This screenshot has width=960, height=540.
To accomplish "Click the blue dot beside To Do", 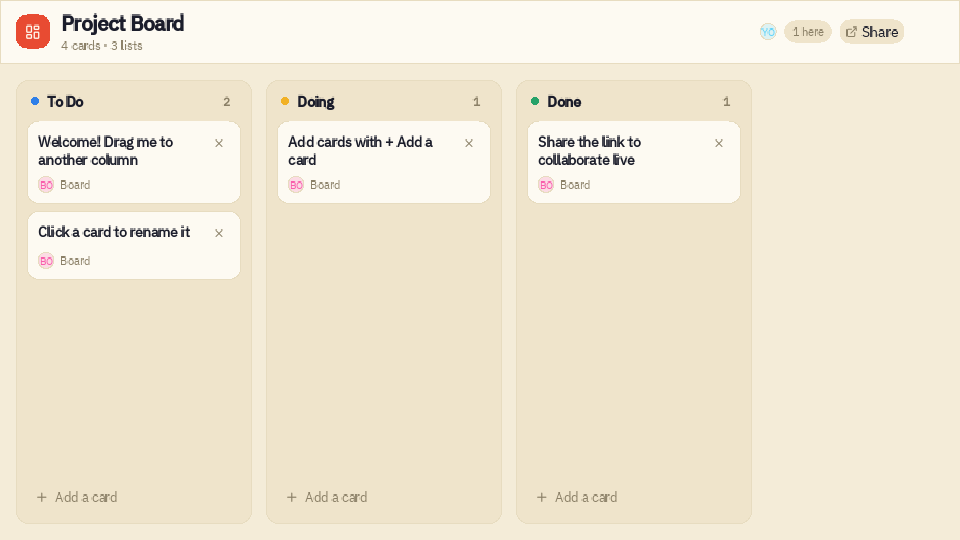I will coord(35,101).
